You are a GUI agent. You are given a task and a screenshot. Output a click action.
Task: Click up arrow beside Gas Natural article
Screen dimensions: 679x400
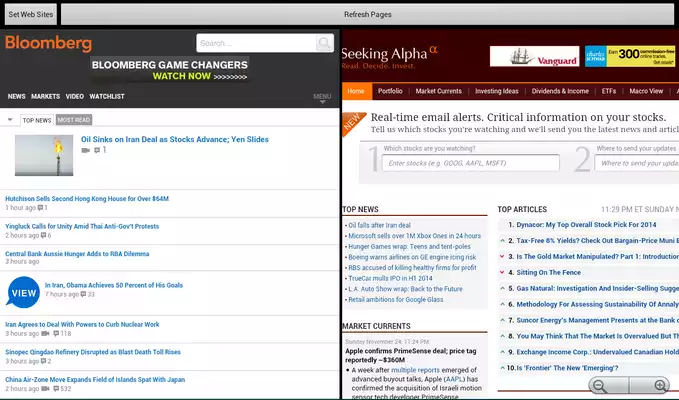[502, 288]
